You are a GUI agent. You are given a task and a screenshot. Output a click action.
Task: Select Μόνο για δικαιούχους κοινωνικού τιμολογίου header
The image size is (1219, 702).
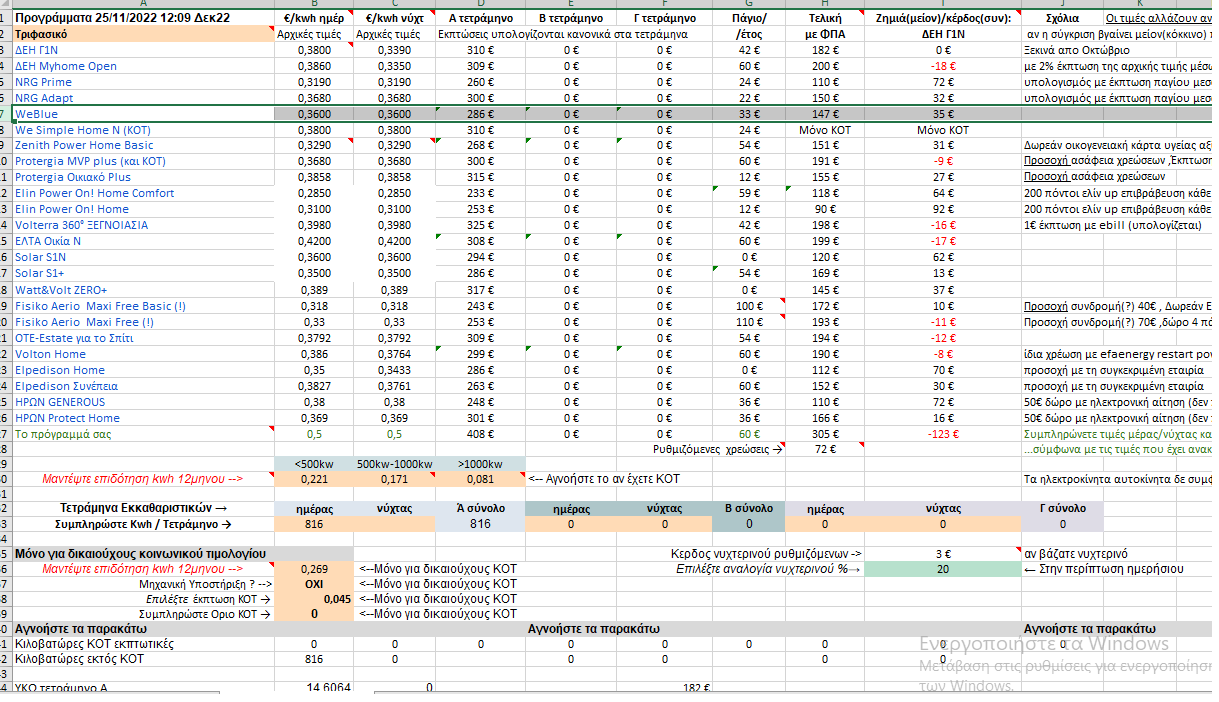coord(144,553)
